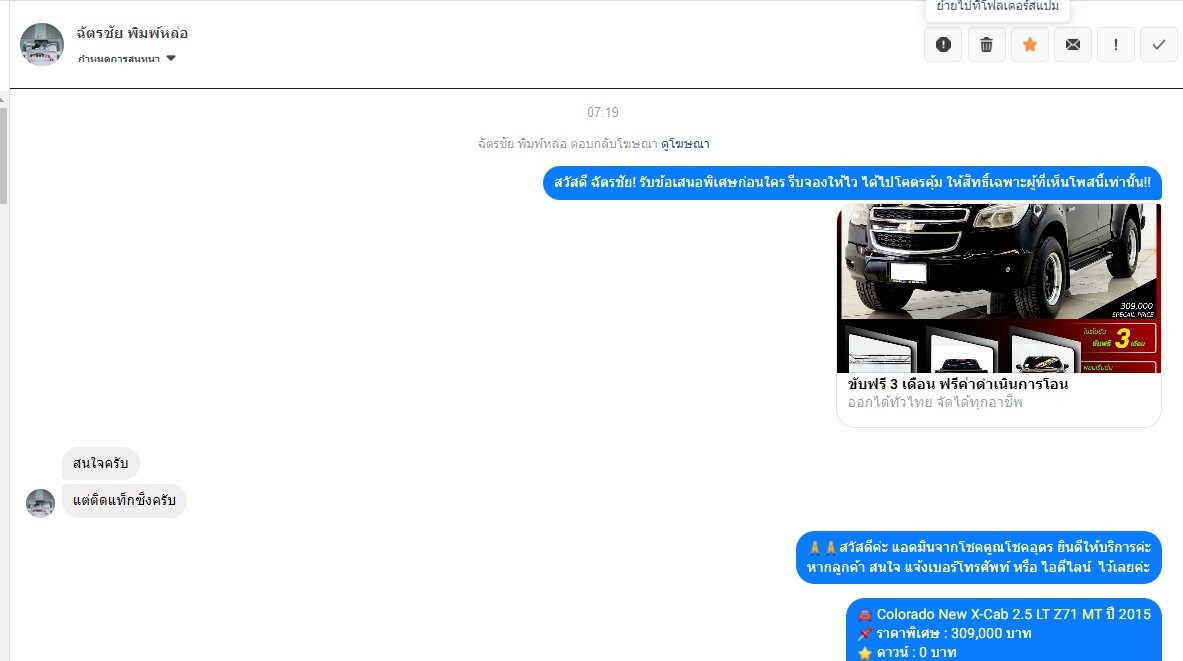1183x661 pixels.
Task: Click contact name ฉัตรชัย พิมพ์หล่อ in header
Action: (132, 33)
